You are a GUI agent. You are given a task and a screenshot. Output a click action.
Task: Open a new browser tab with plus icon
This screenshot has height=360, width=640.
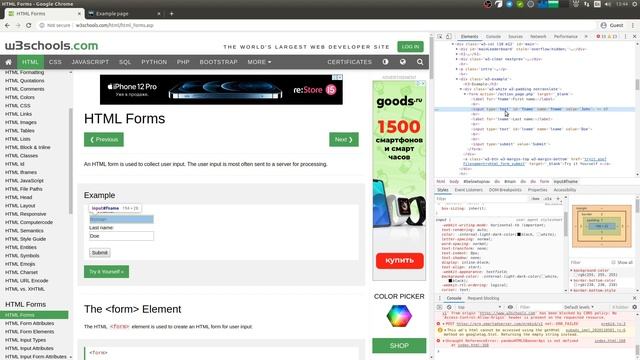pyautogui.click(x=171, y=13)
